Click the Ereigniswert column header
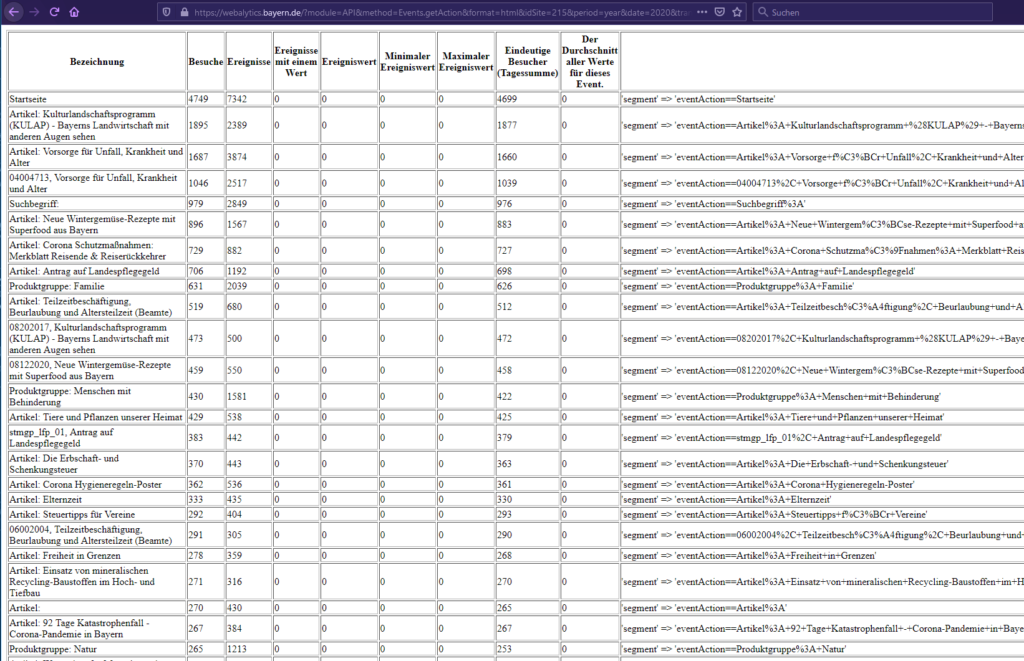 [x=349, y=61]
